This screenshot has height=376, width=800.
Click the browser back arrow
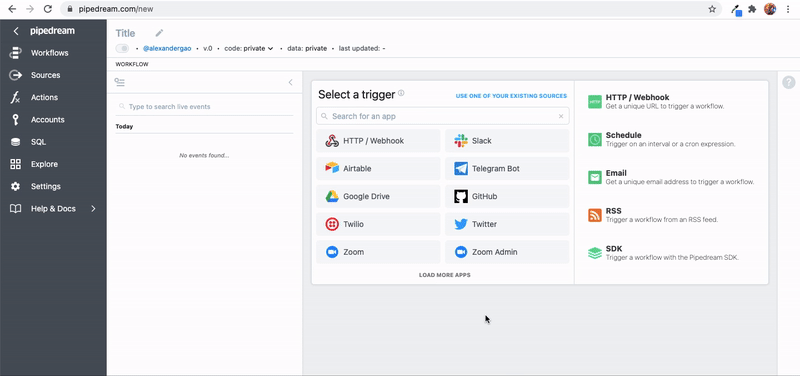[x=12, y=9]
